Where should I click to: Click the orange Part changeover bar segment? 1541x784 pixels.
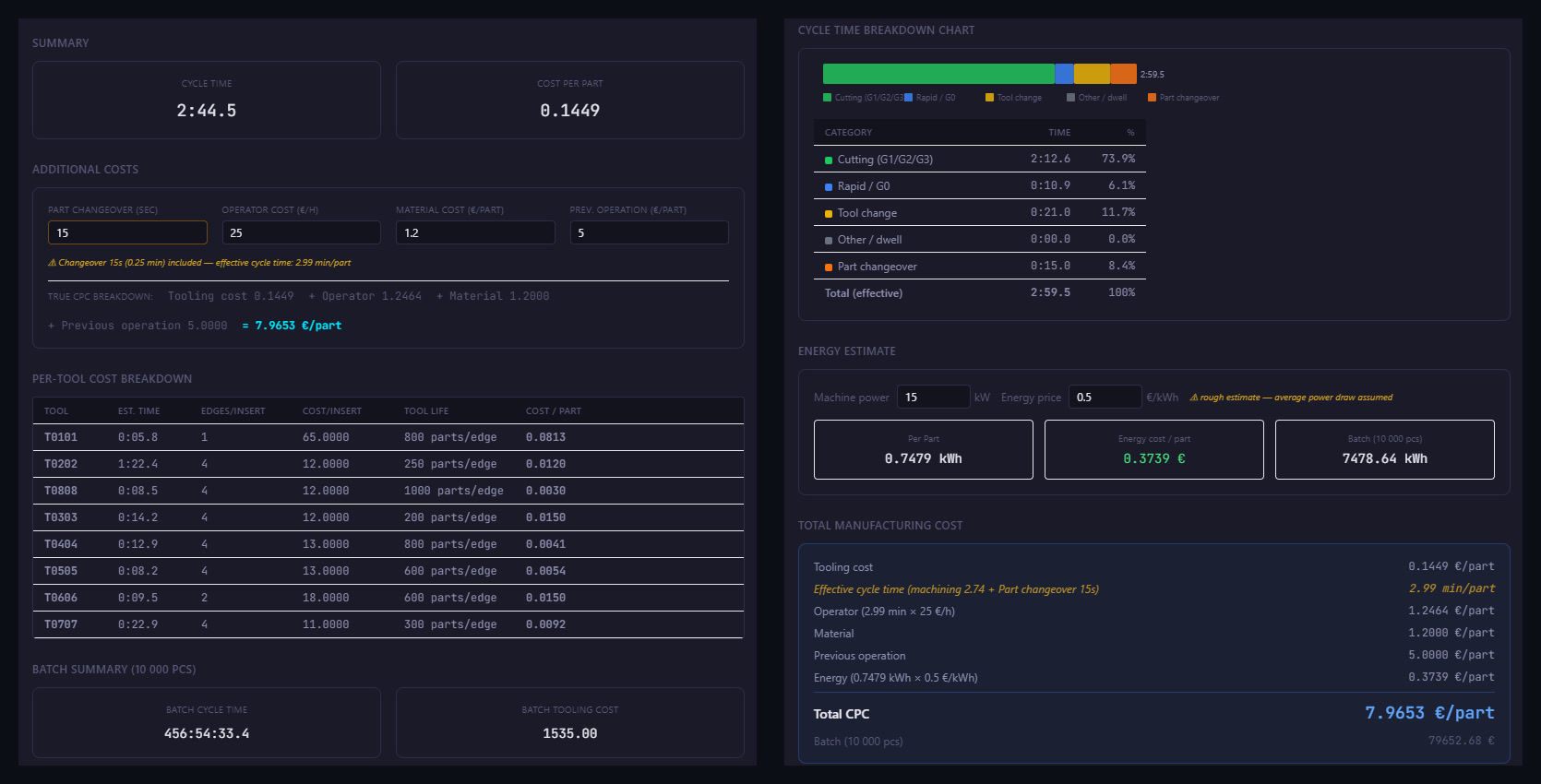click(x=1124, y=74)
